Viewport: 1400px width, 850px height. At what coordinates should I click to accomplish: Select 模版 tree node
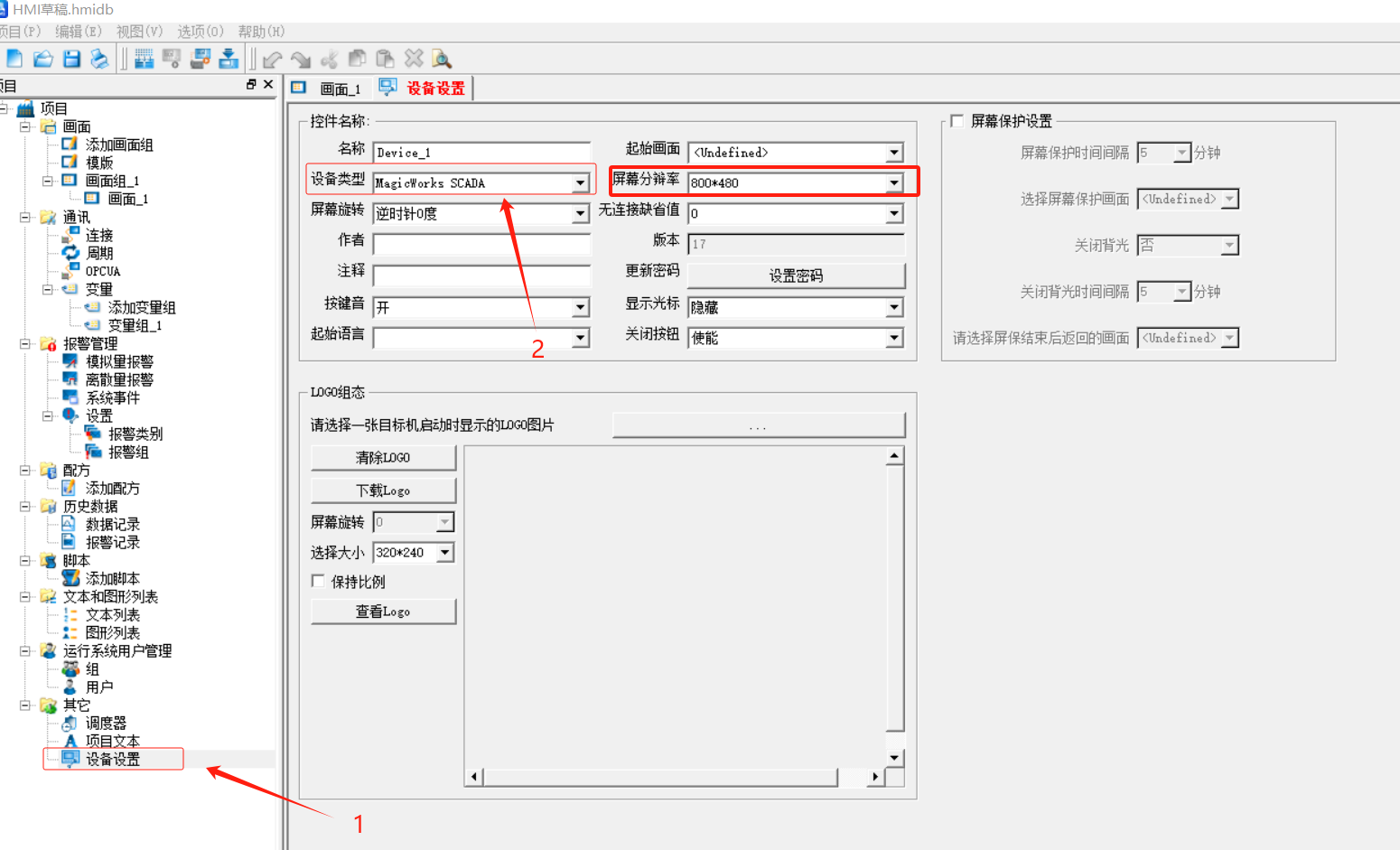click(99, 163)
